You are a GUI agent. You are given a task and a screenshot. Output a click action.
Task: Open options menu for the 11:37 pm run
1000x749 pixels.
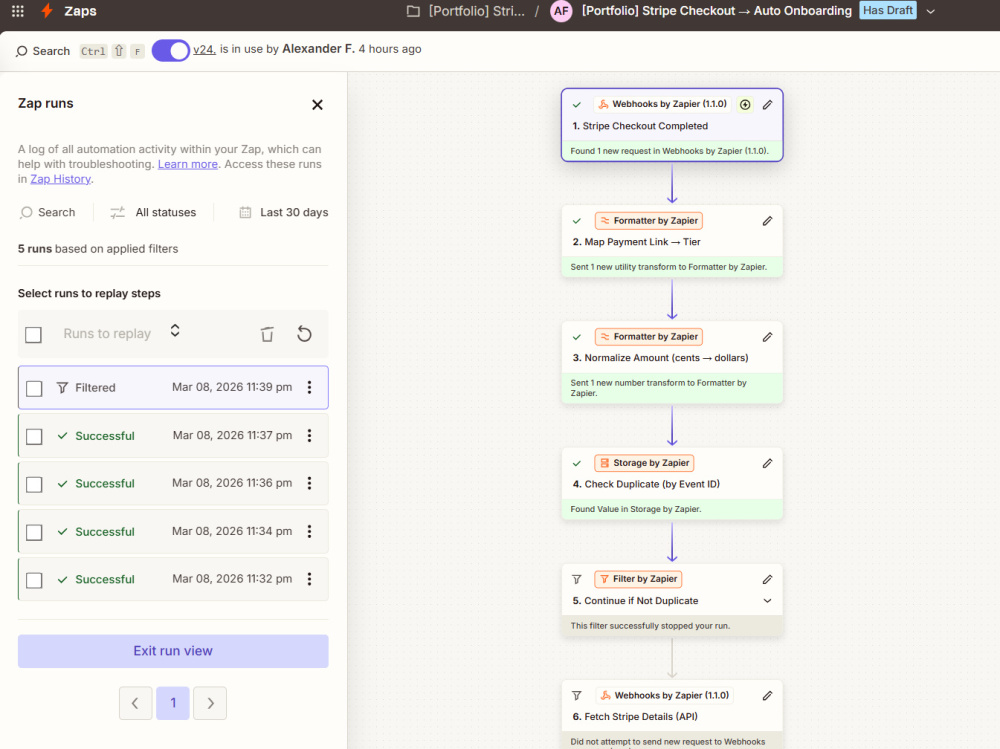pyautogui.click(x=309, y=435)
